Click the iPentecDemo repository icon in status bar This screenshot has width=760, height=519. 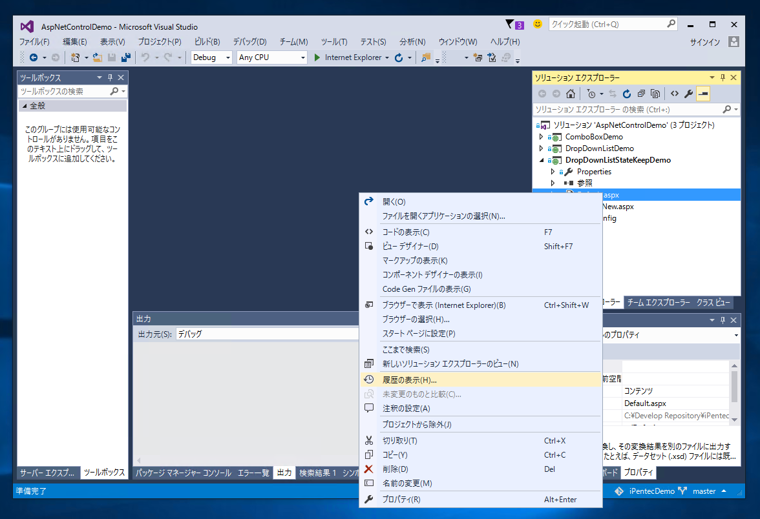coord(619,491)
